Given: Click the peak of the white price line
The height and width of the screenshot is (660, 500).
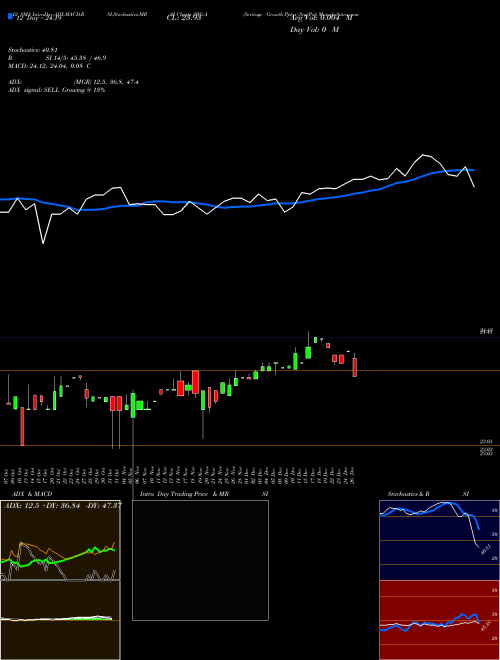Looking at the screenshot, I should click(x=425, y=155).
